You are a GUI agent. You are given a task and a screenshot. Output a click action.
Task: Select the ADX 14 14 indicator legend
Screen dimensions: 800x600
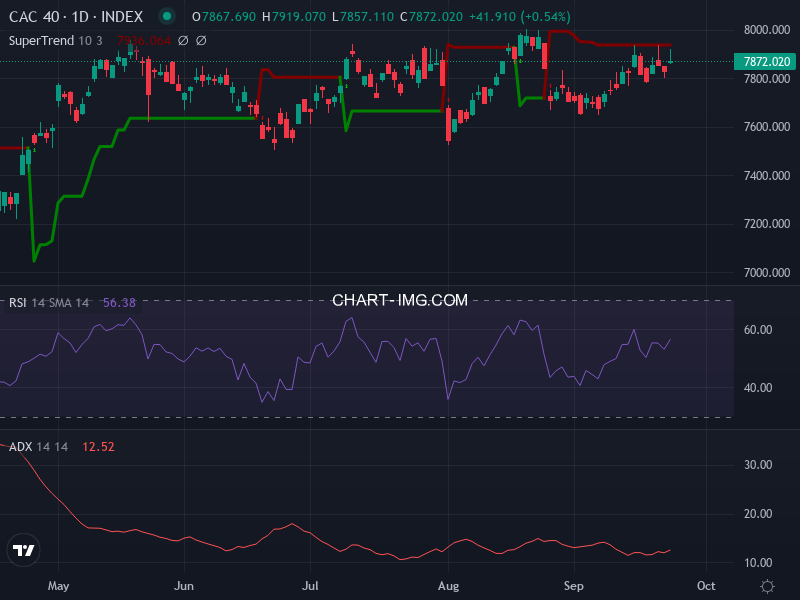point(38,447)
